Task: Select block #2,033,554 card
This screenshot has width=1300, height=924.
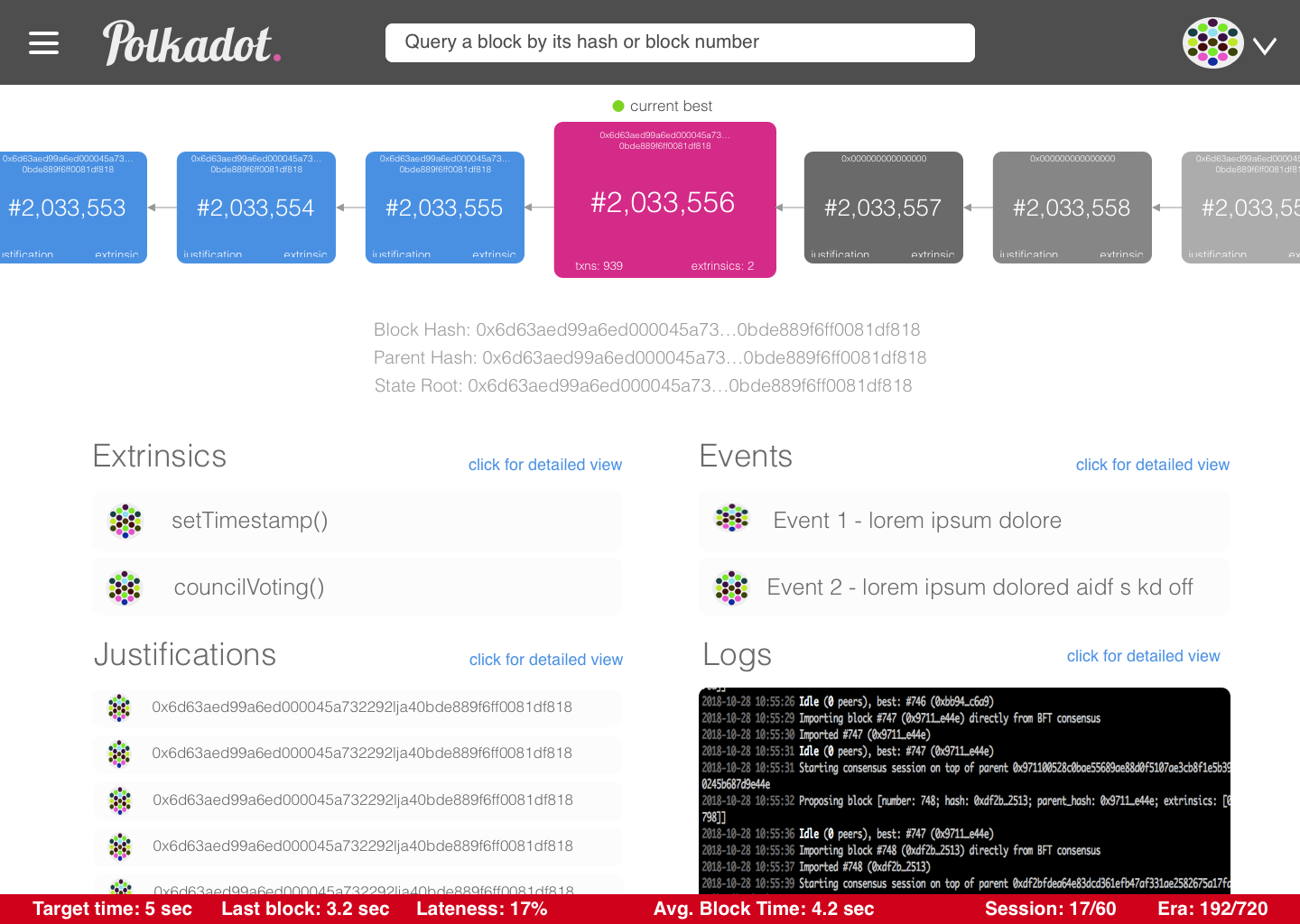Action: pyautogui.click(x=256, y=208)
